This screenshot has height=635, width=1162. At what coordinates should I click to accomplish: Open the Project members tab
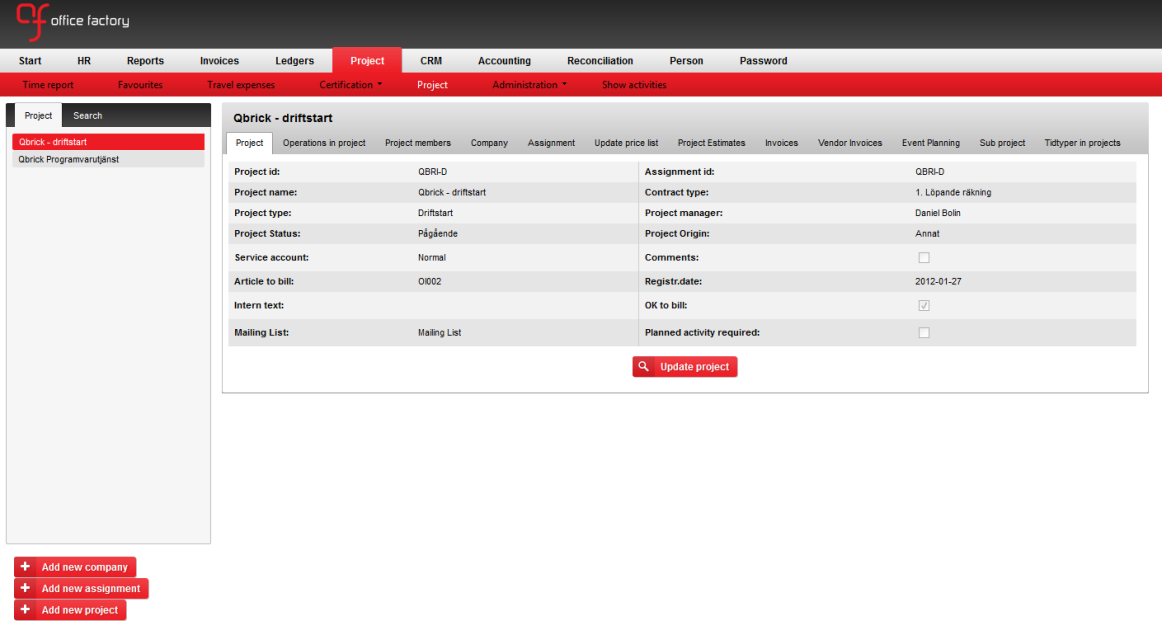coord(418,143)
